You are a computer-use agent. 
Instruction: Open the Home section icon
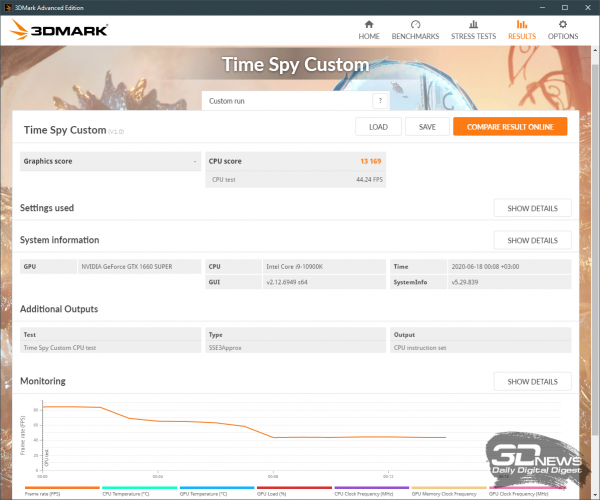(369, 24)
